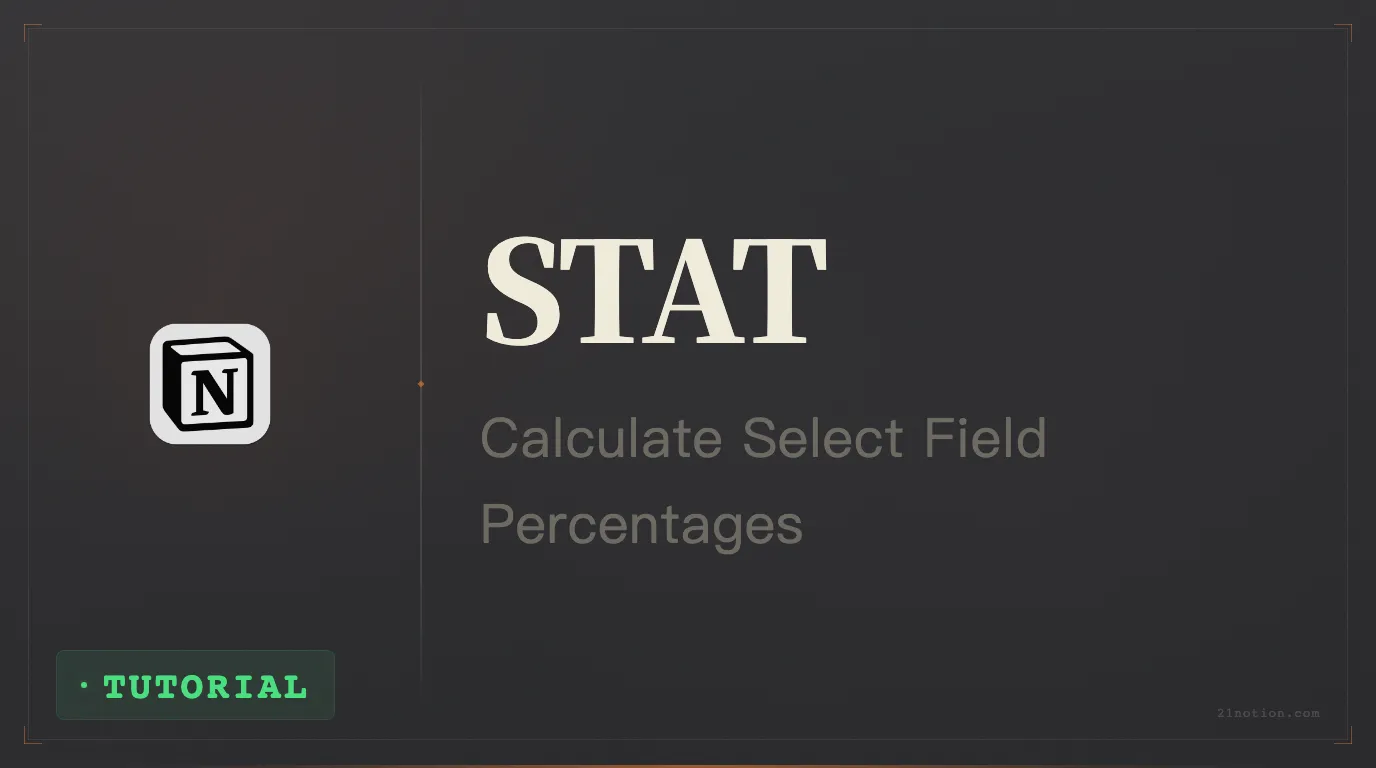Viewport: 1376px width, 768px height.
Task: Click the word Percentages
Action: (641, 524)
